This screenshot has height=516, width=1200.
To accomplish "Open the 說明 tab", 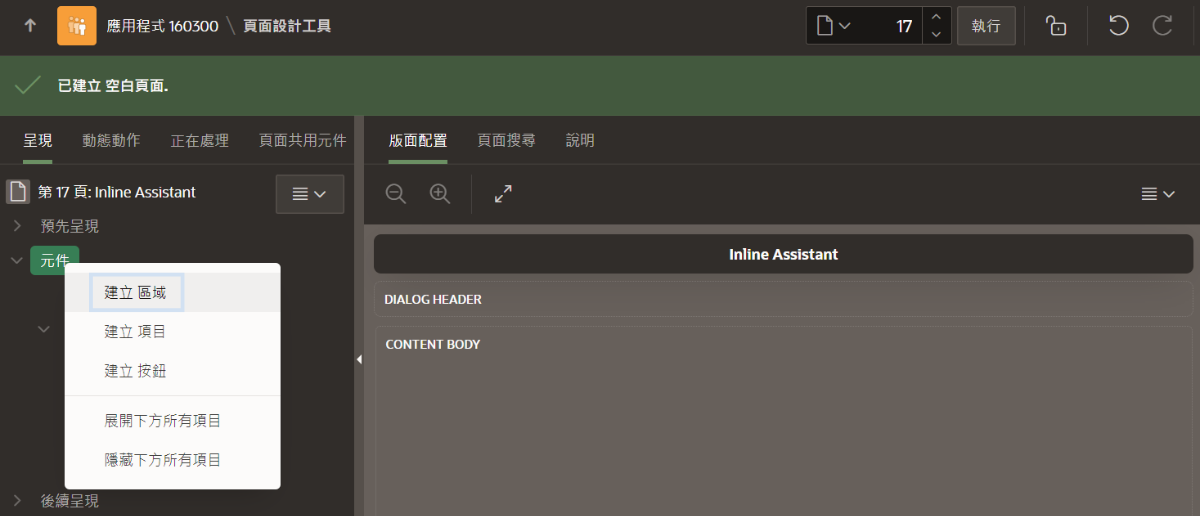I will (580, 141).
